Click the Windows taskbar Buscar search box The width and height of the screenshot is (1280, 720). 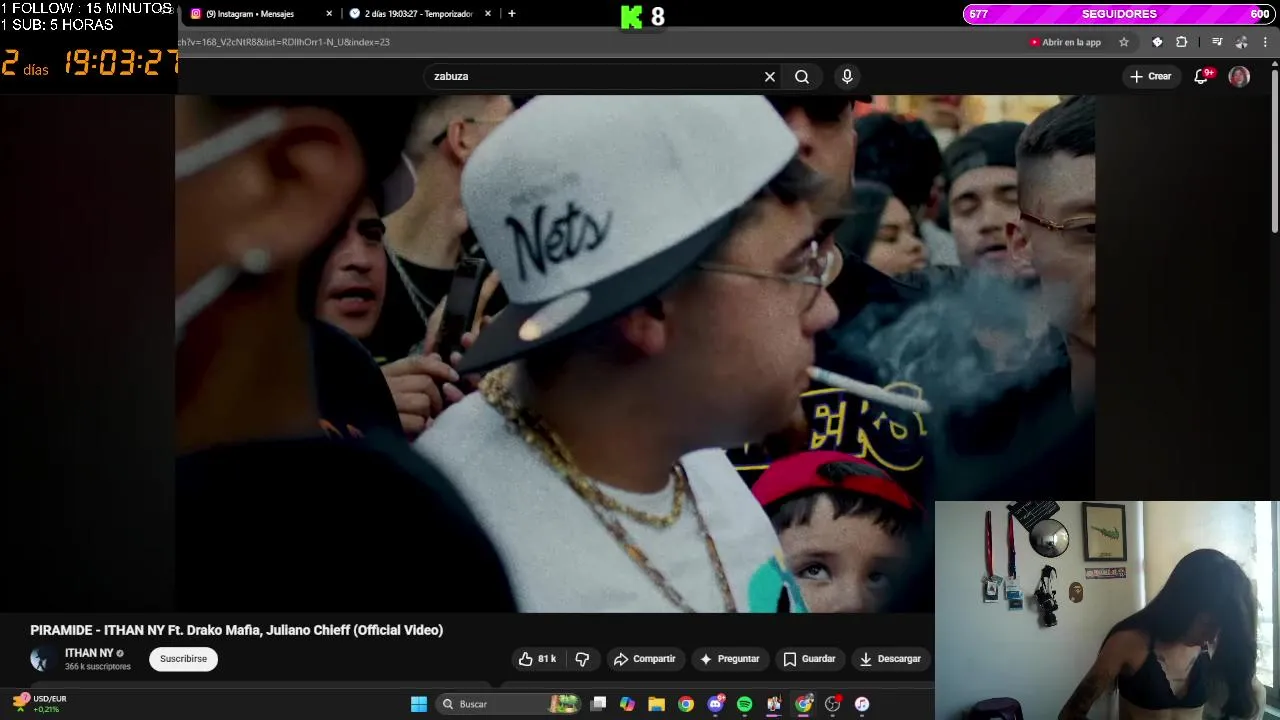(x=509, y=704)
